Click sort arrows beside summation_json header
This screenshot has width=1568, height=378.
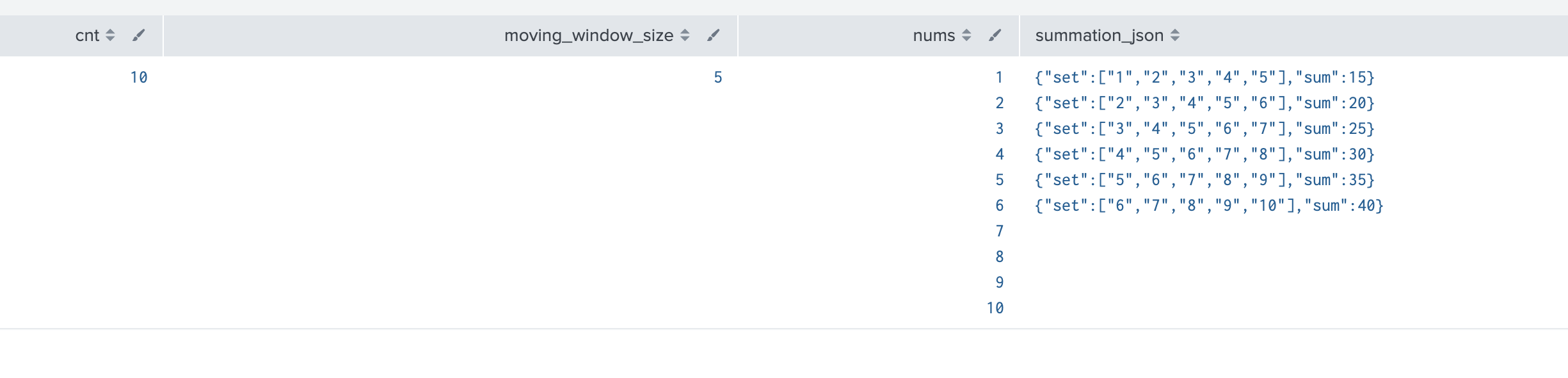(x=1175, y=35)
